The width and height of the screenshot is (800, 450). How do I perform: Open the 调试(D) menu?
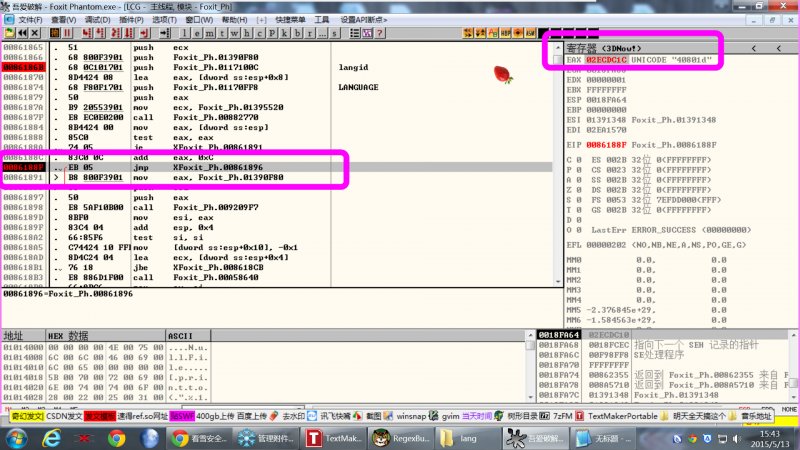[x=97, y=19]
